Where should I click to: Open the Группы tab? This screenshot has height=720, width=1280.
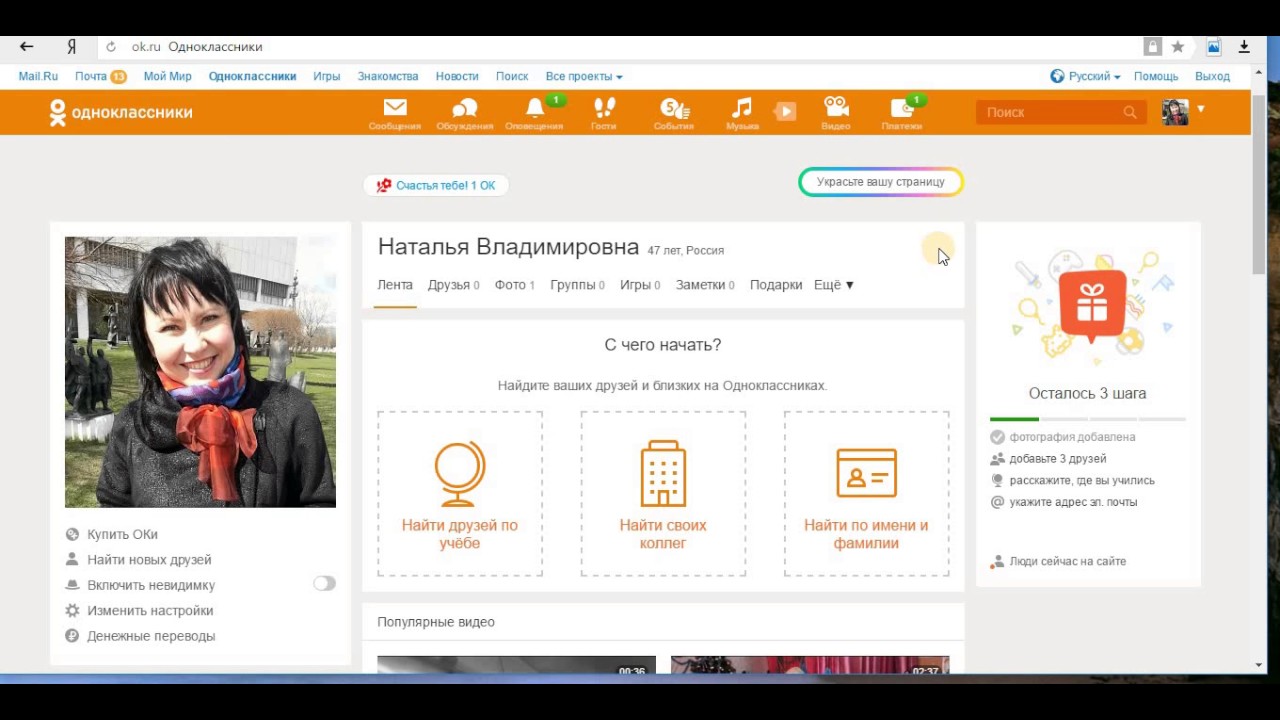577,285
